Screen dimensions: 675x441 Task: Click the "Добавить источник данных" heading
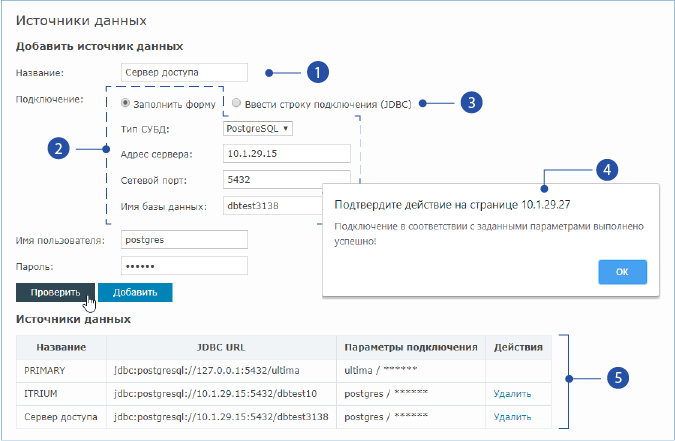click(99, 47)
